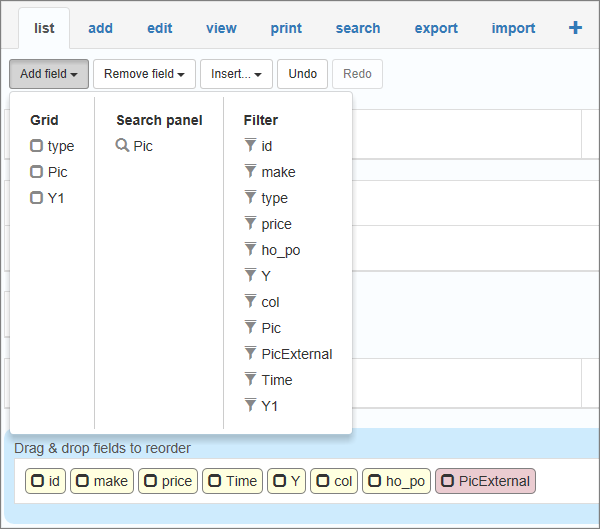This screenshot has width=600, height=529.
Task: Check the type box under Grid
Action: pyautogui.click(x=37, y=146)
